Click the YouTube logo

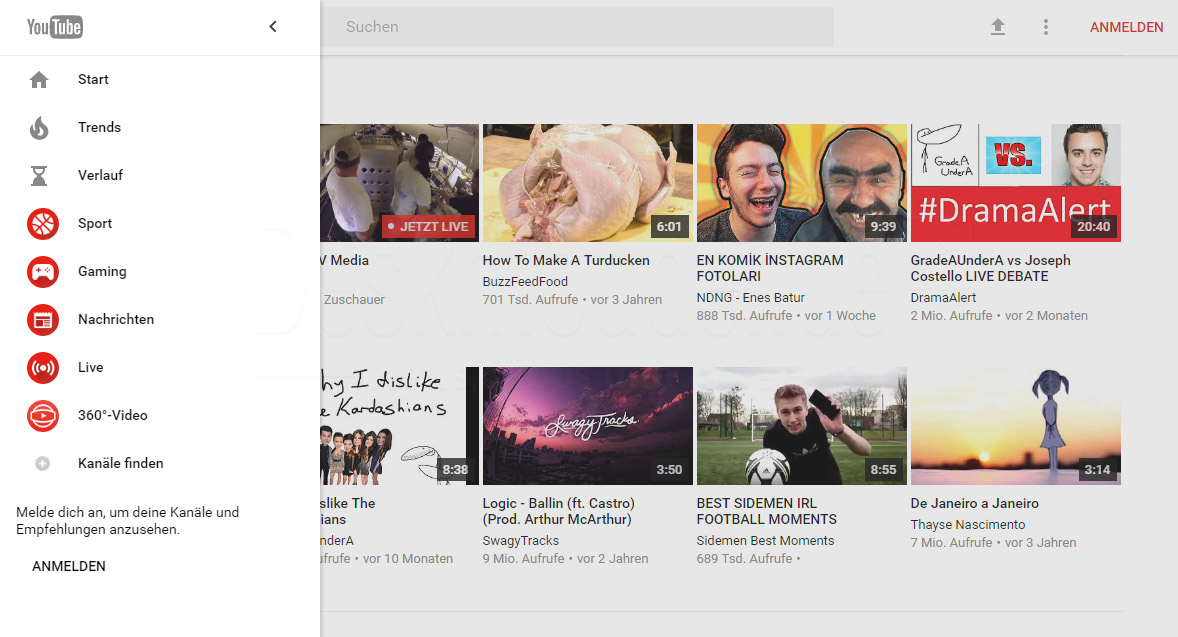coord(55,27)
